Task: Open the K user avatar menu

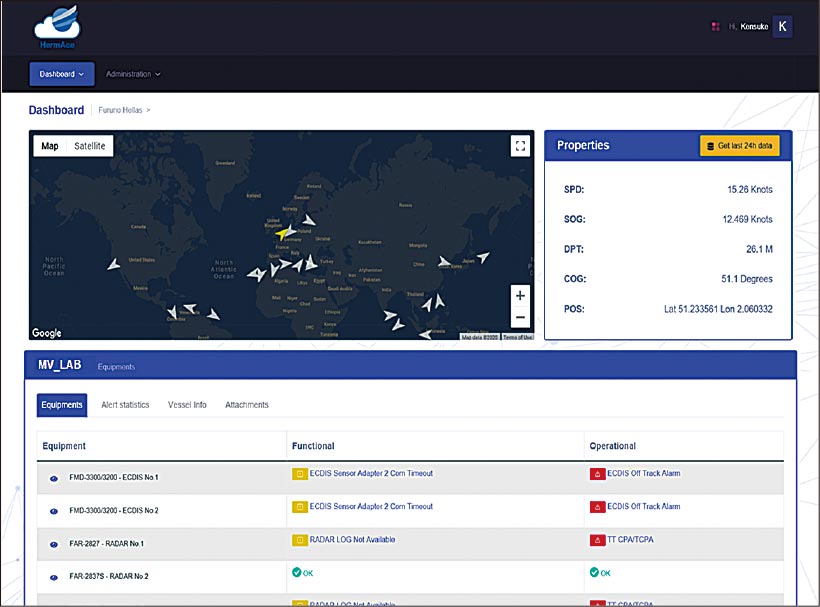Action: click(782, 27)
